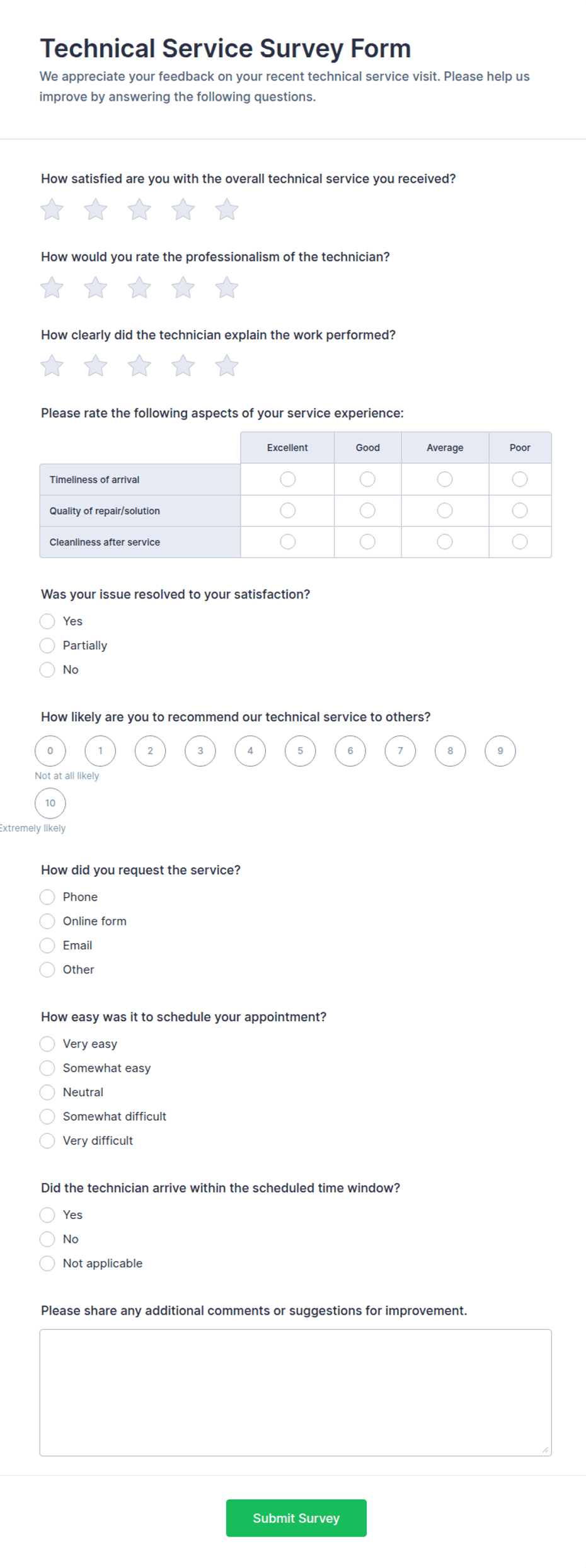This screenshot has width=586, height=1568.
Task: Select Partially for issue resolved question
Action: [x=47, y=646]
